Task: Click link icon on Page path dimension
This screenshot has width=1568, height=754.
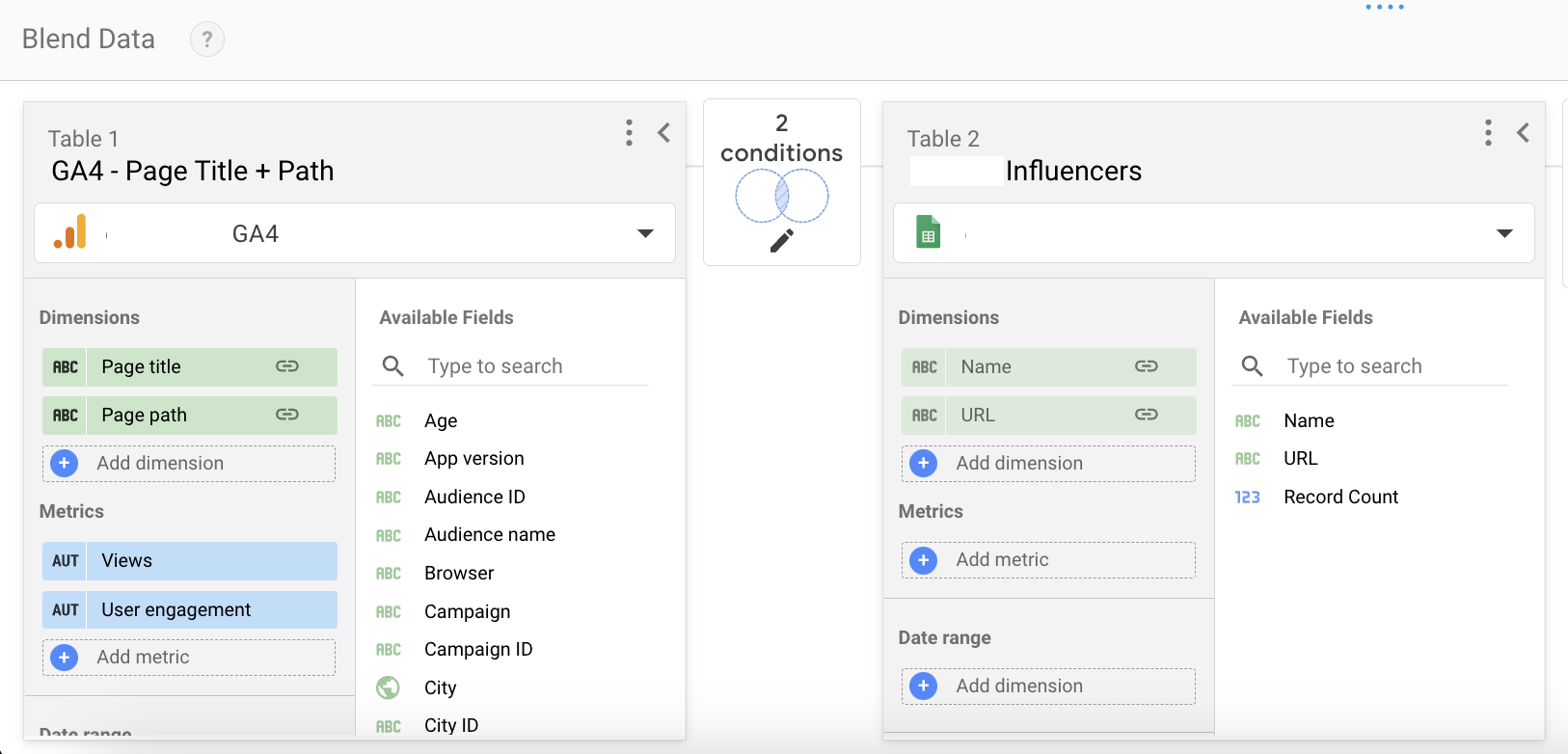Action: point(287,415)
